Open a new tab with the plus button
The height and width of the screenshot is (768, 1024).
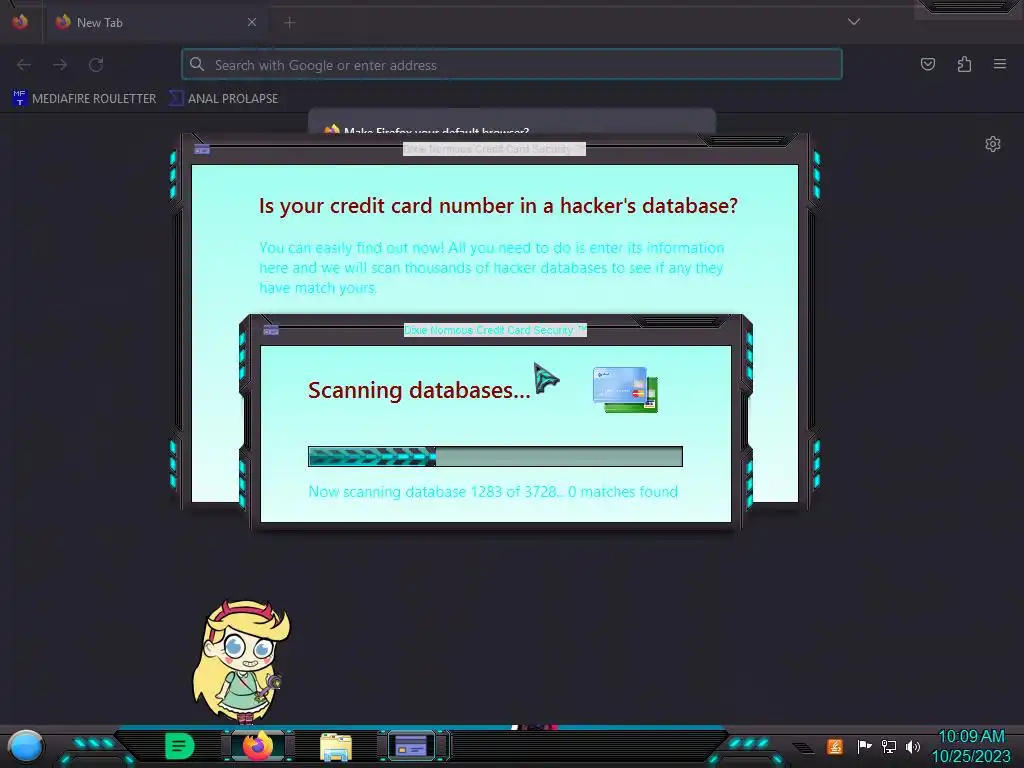(290, 23)
